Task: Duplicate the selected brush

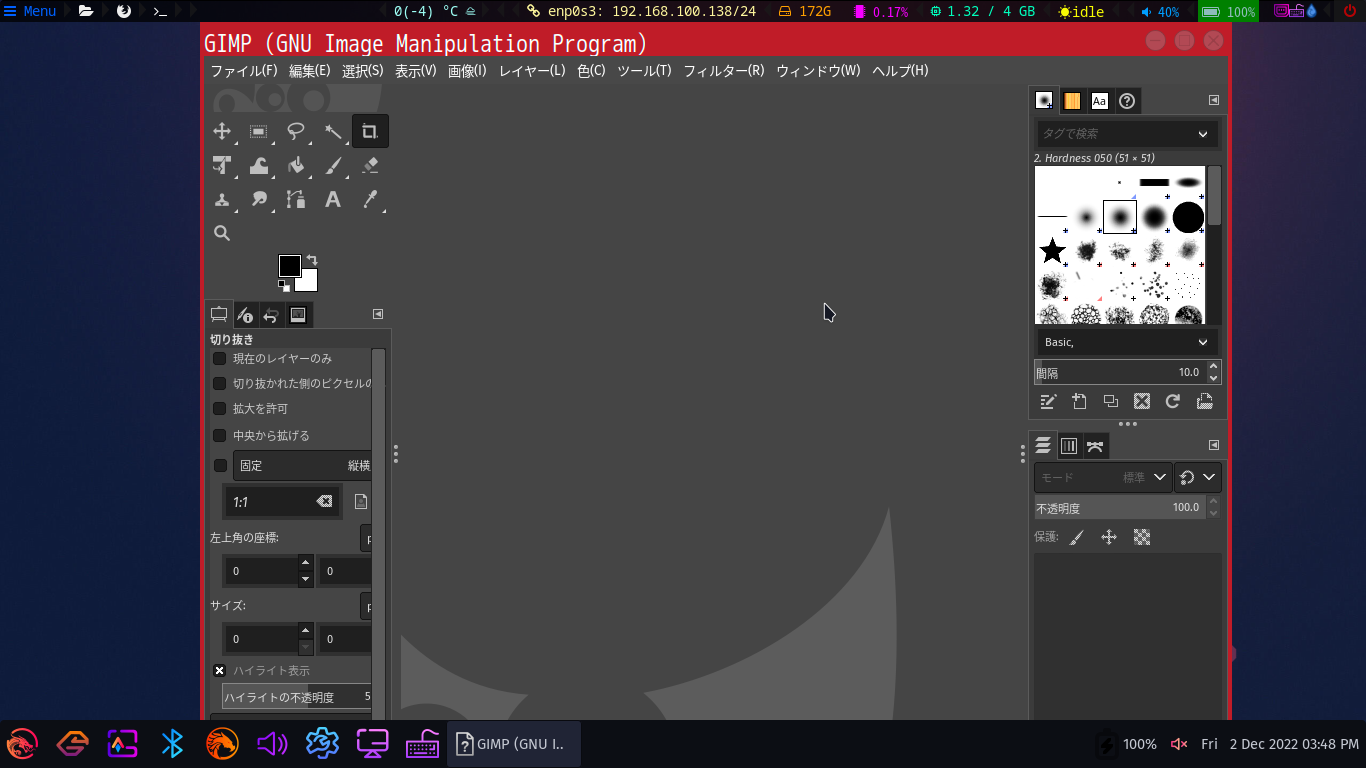Action: coord(1110,401)
